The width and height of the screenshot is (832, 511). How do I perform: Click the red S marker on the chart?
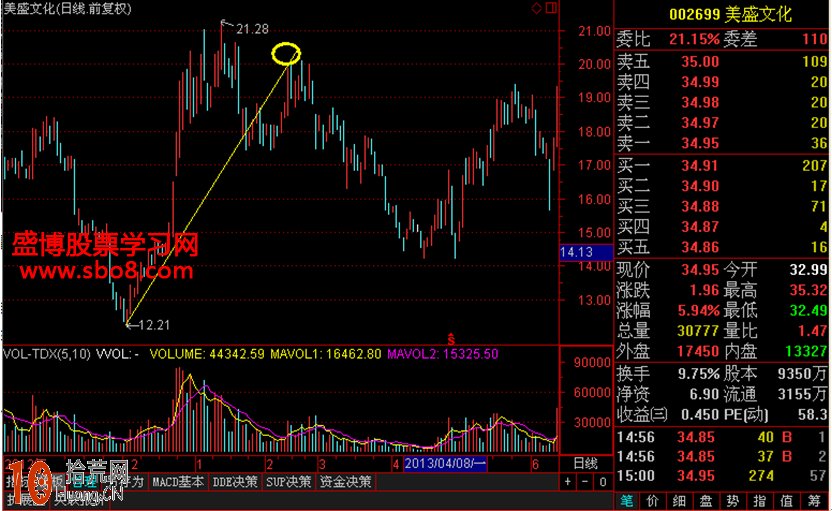(x=451, y=338)
